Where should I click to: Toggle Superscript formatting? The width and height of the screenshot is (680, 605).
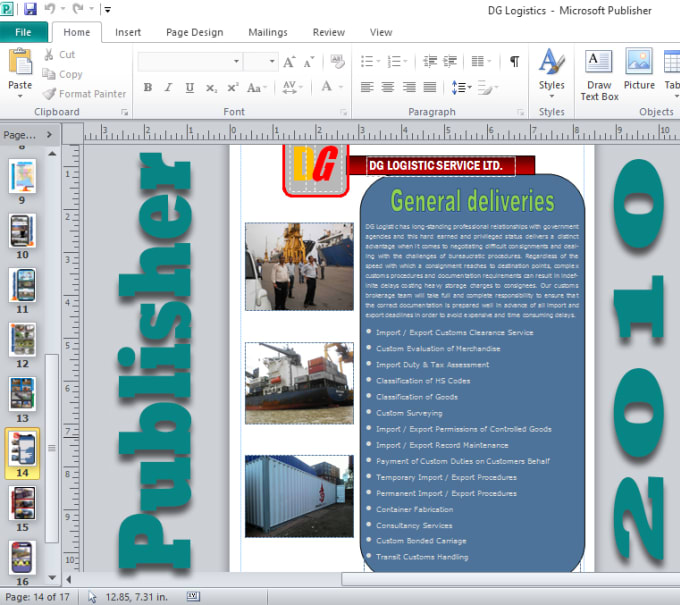tap(232, 88)
